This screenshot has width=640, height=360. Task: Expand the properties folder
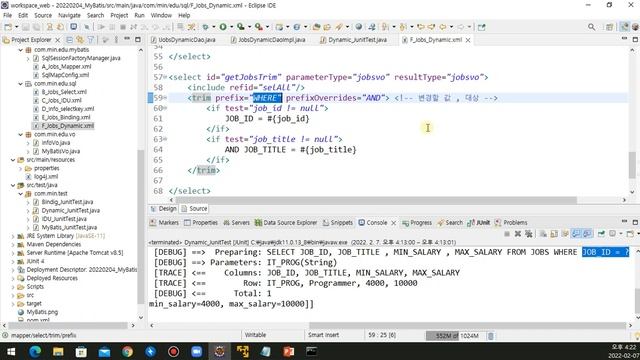[x=20, y=169]
